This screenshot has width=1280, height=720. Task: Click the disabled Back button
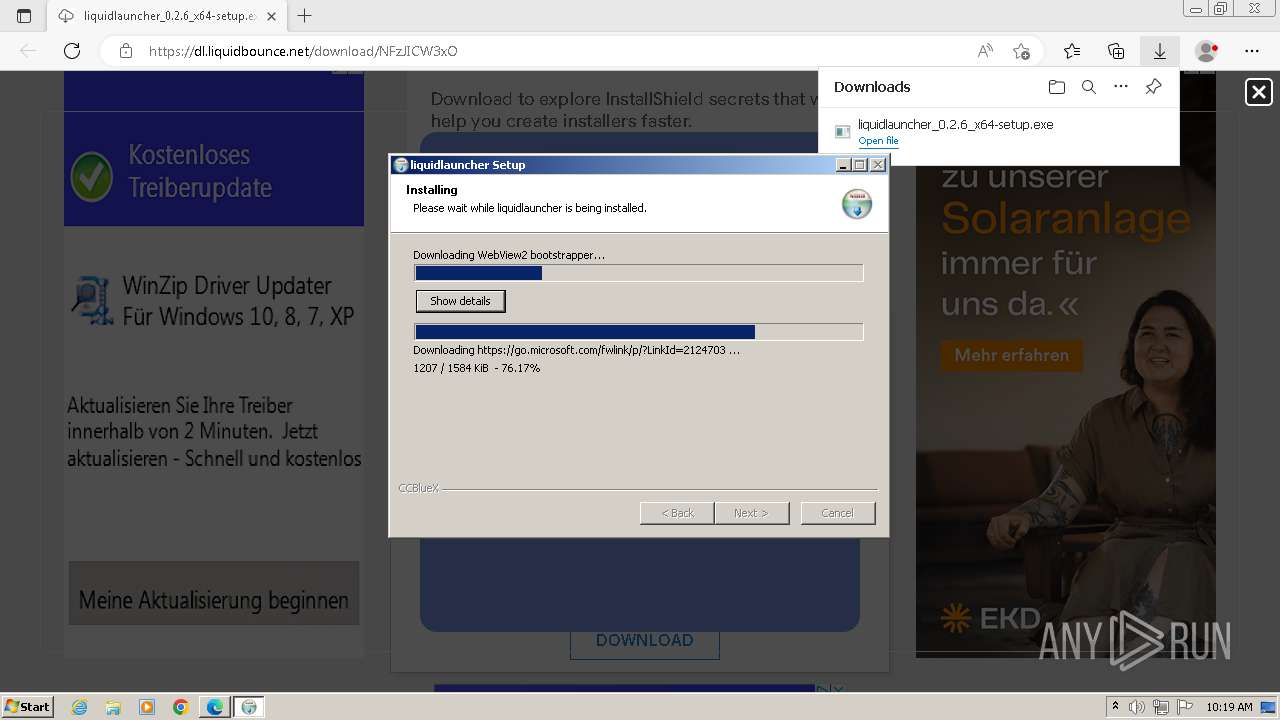coord(677,513)
